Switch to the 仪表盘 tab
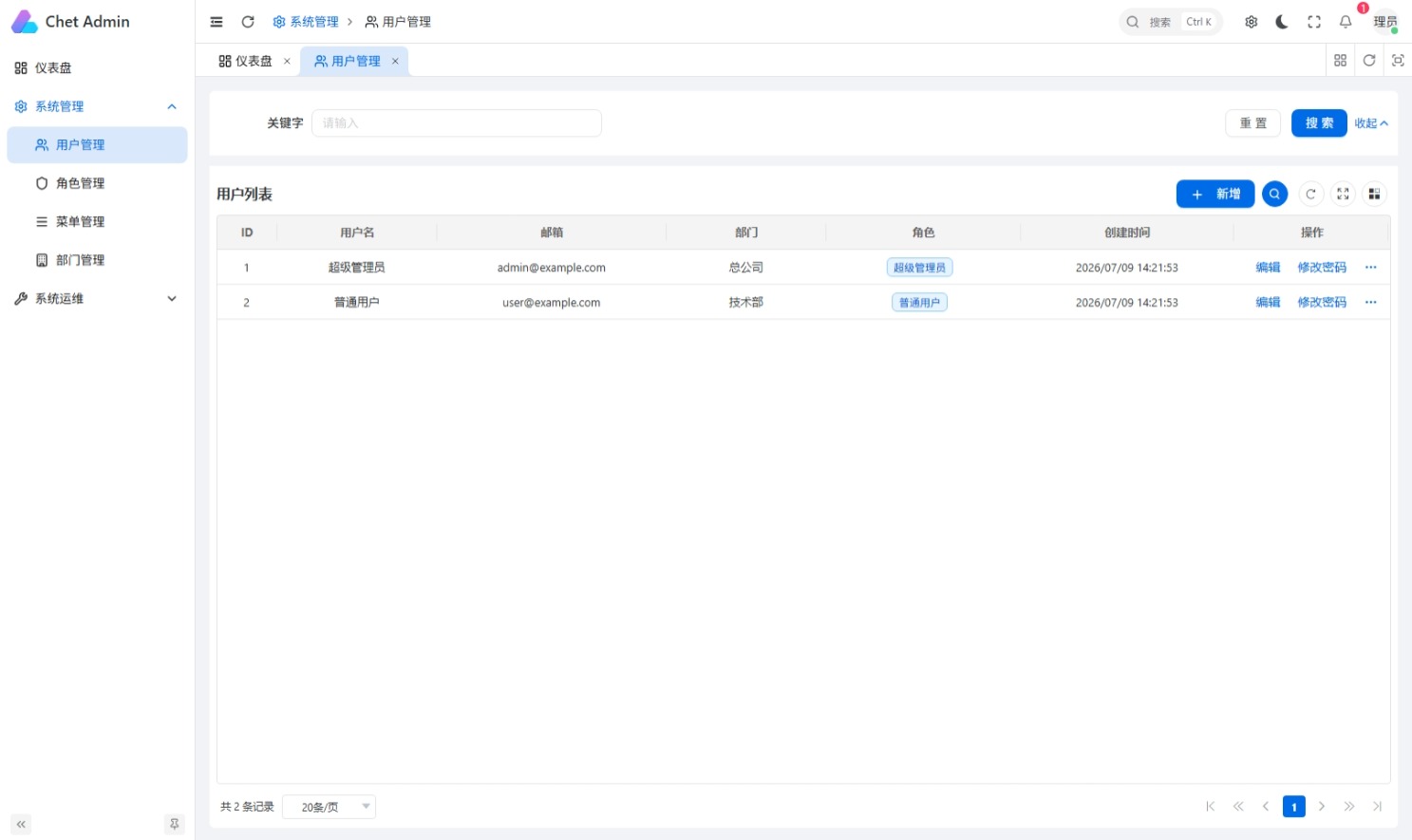Screen dimensions: 1412x840 point(246,61)
